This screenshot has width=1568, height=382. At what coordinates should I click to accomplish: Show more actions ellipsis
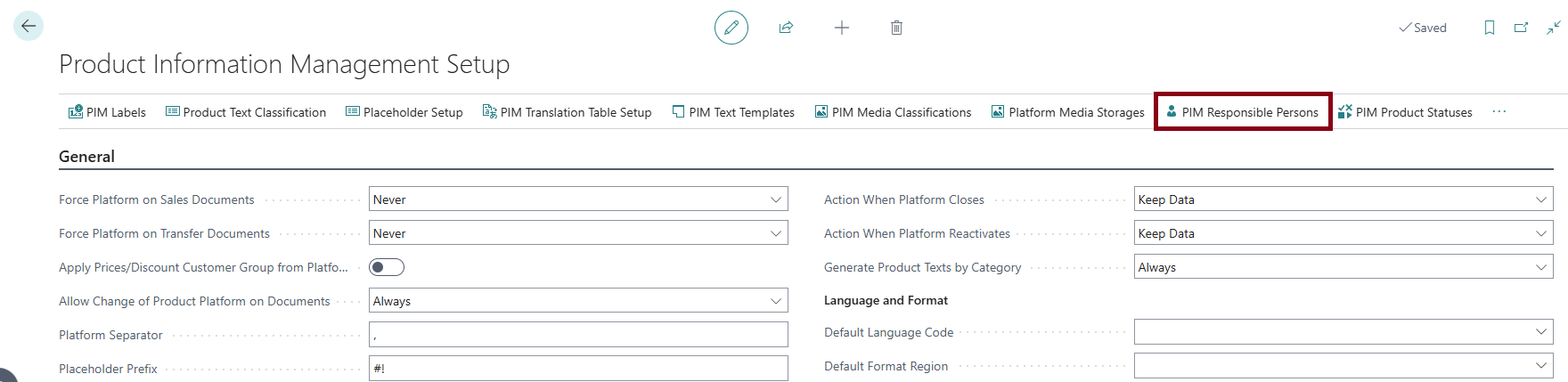[x=1499, y=112]
